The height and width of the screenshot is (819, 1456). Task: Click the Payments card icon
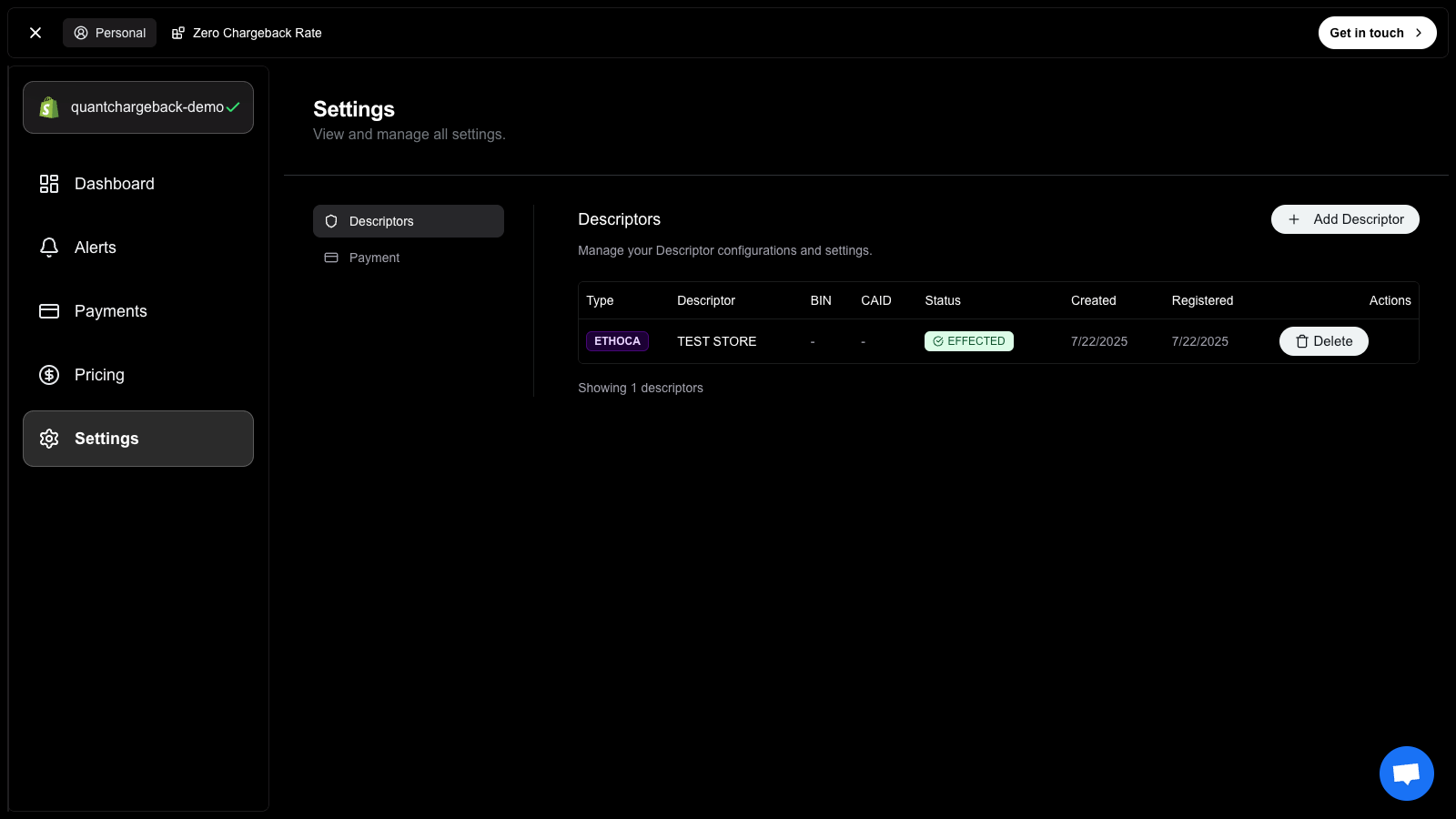pos(49,311)
